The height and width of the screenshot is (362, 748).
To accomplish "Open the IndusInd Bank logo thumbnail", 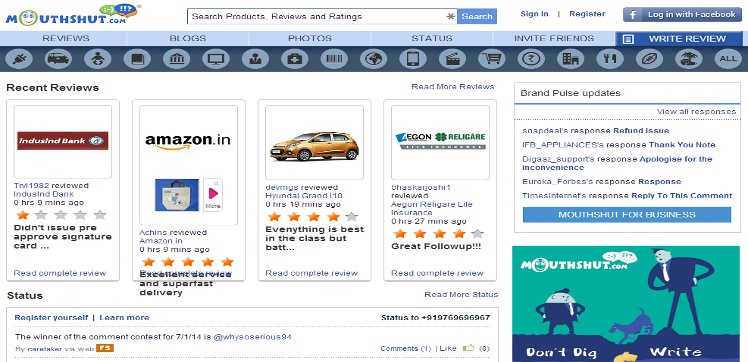I will (x=62, y=142).
